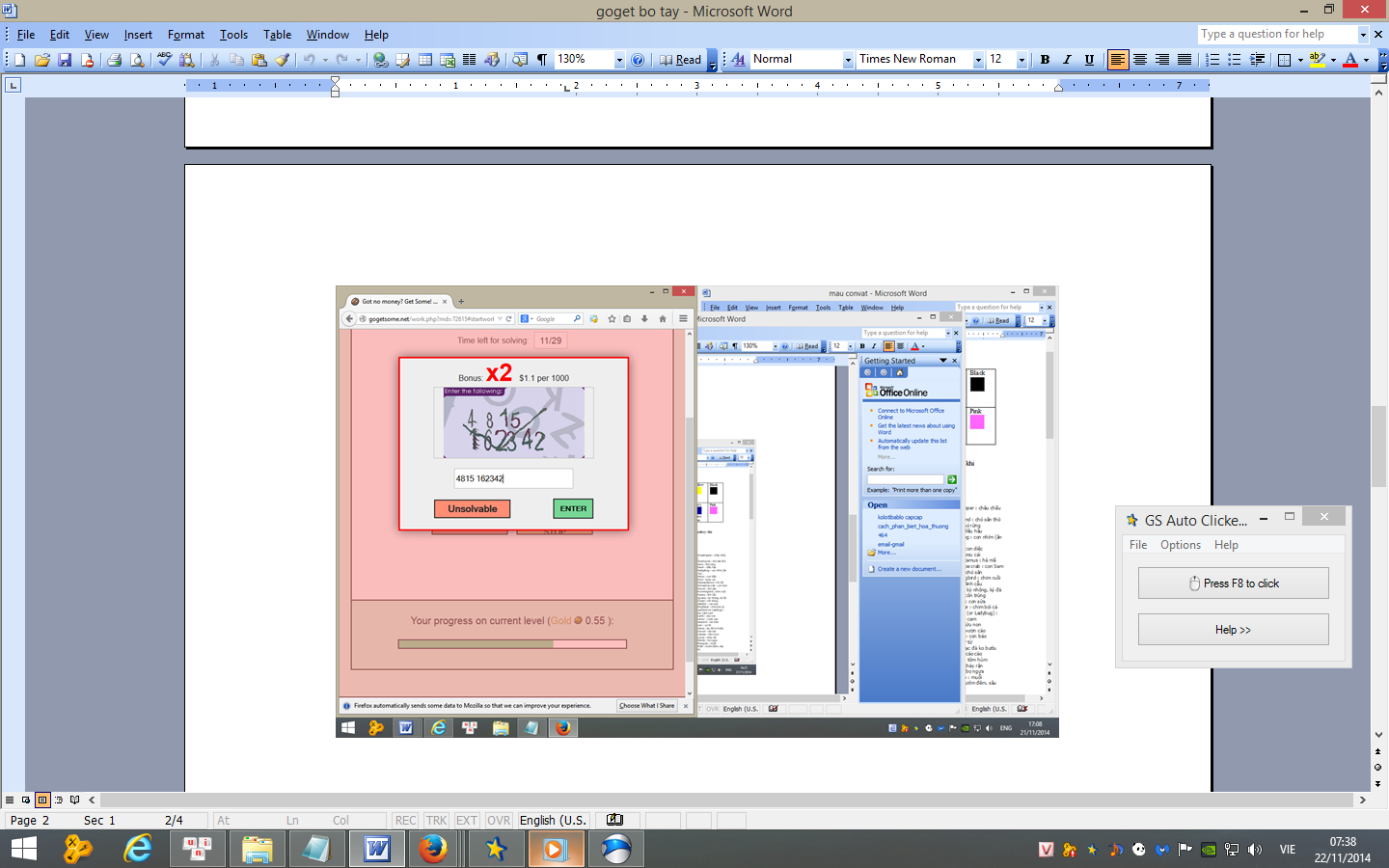Apply bulleted list formatting
The height and width of the screenshot is (868, 1389).
coord(1235,60)
